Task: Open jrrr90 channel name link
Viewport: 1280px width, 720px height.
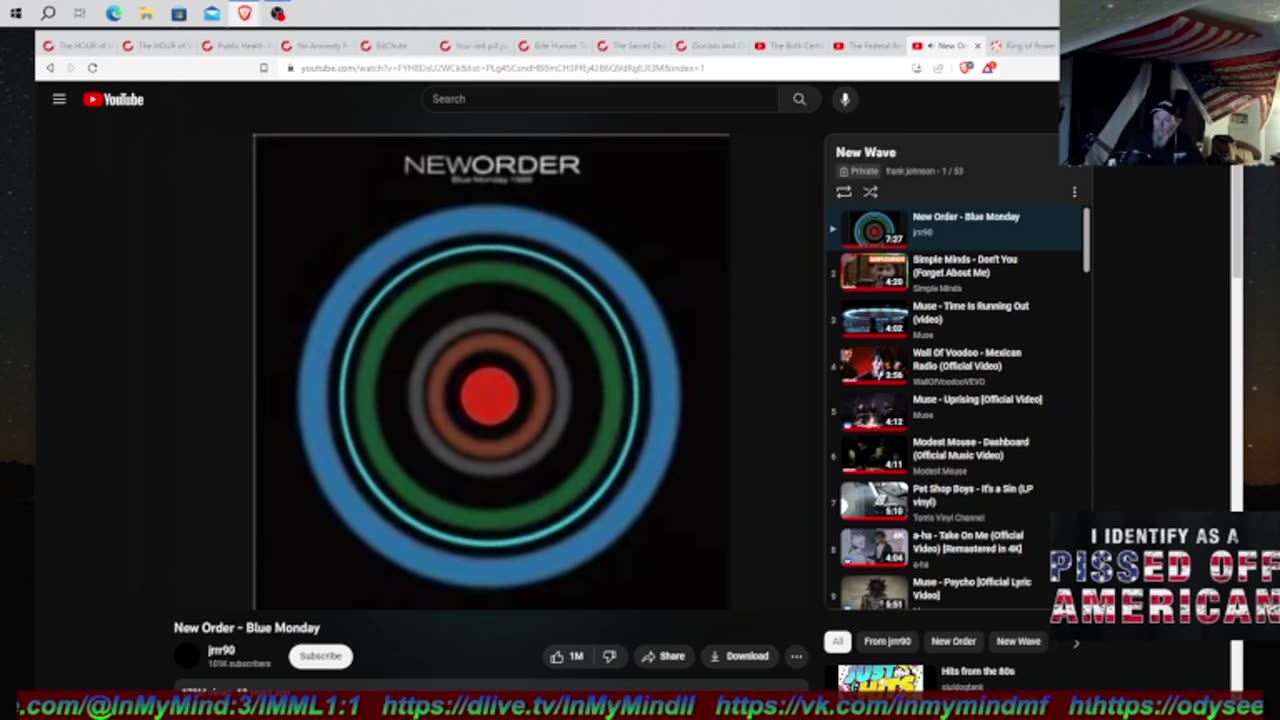Action: coord(221,650)
